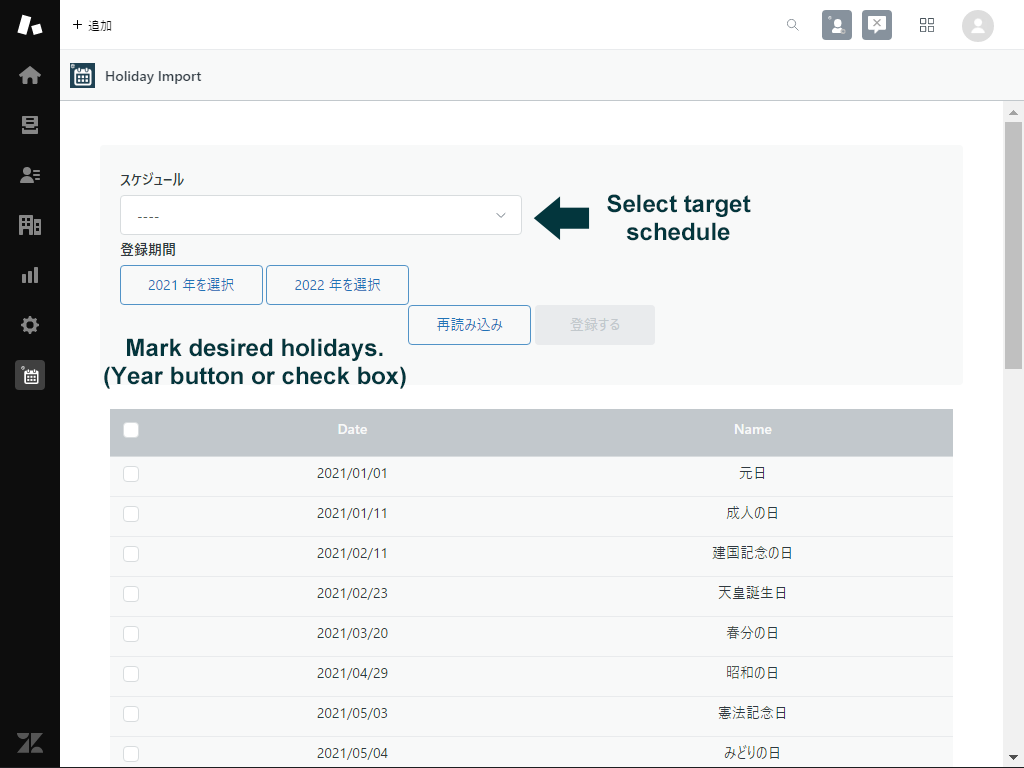
Task: Open the Organizations section in the sidebar
Action: [x=30, y=225]
